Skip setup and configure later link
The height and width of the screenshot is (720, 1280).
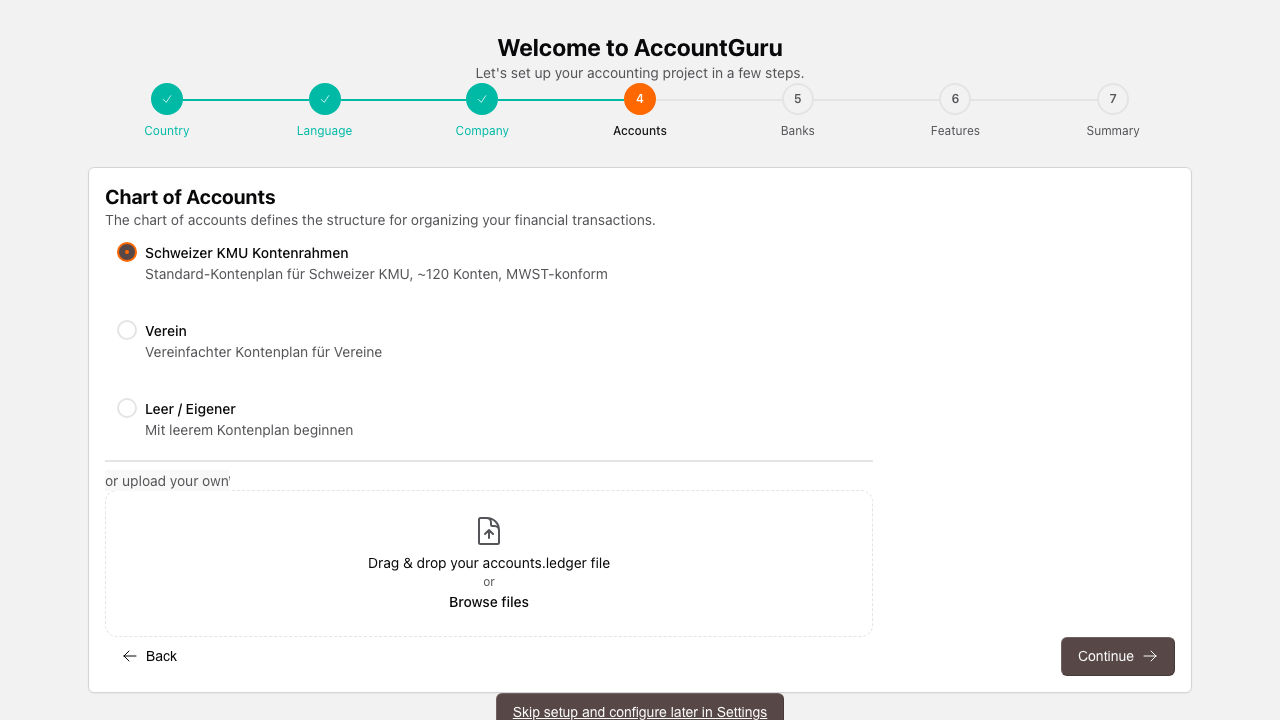[x=640, y=712]
